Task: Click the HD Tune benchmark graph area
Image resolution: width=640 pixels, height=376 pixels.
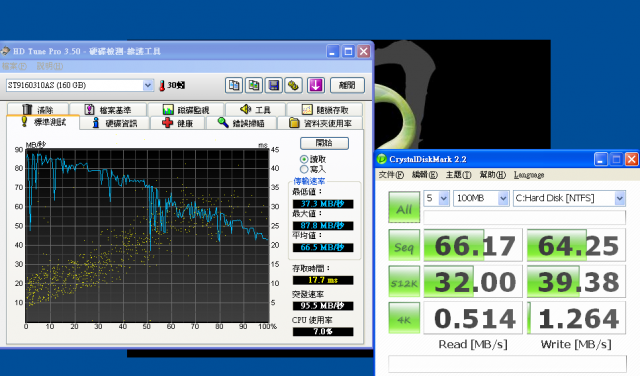Action: [147, 236]
